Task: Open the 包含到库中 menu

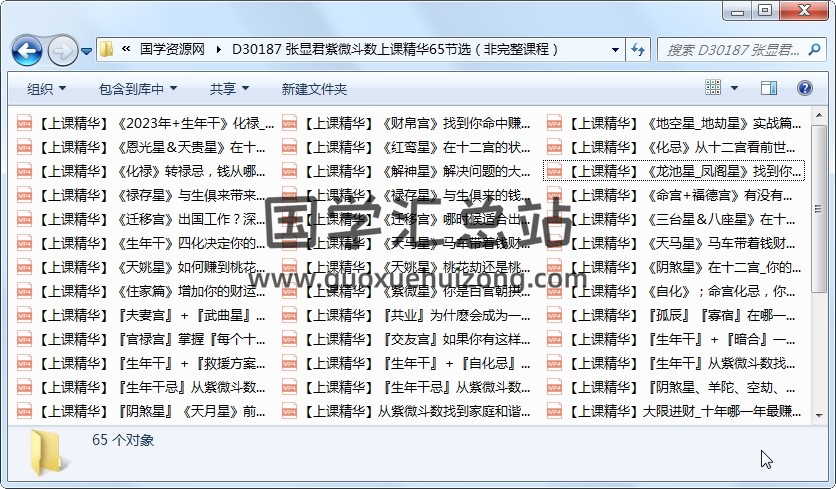Action: [138, 89]
